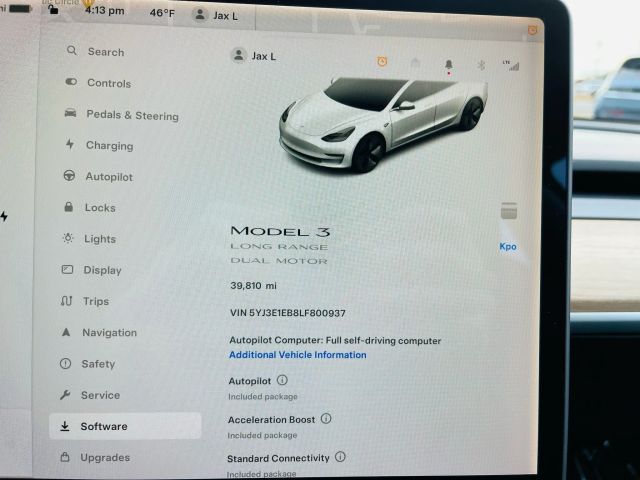Image resolution: width=640 pixels, height=480 pixels.
Task: Click the screen-shaped Display icon
Action: 67,269
